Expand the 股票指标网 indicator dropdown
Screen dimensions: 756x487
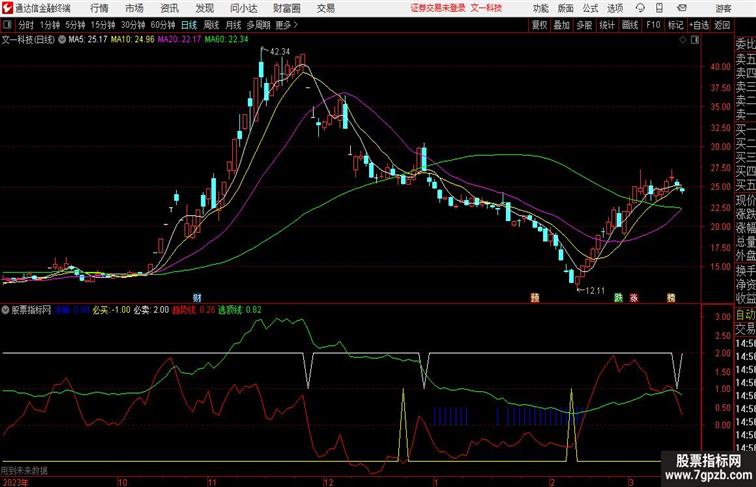5,310
